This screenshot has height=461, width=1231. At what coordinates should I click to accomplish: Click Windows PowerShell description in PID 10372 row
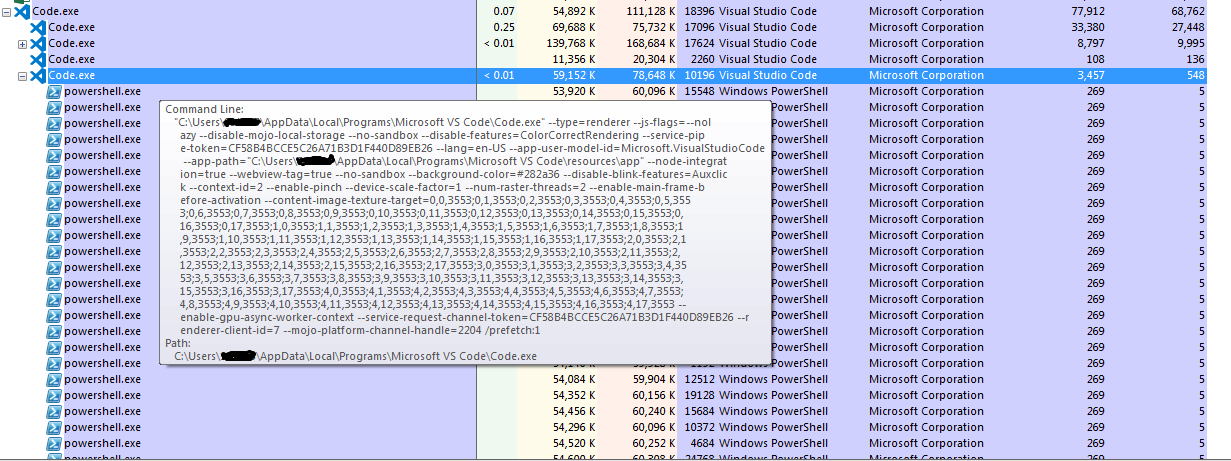coord(773,427)
